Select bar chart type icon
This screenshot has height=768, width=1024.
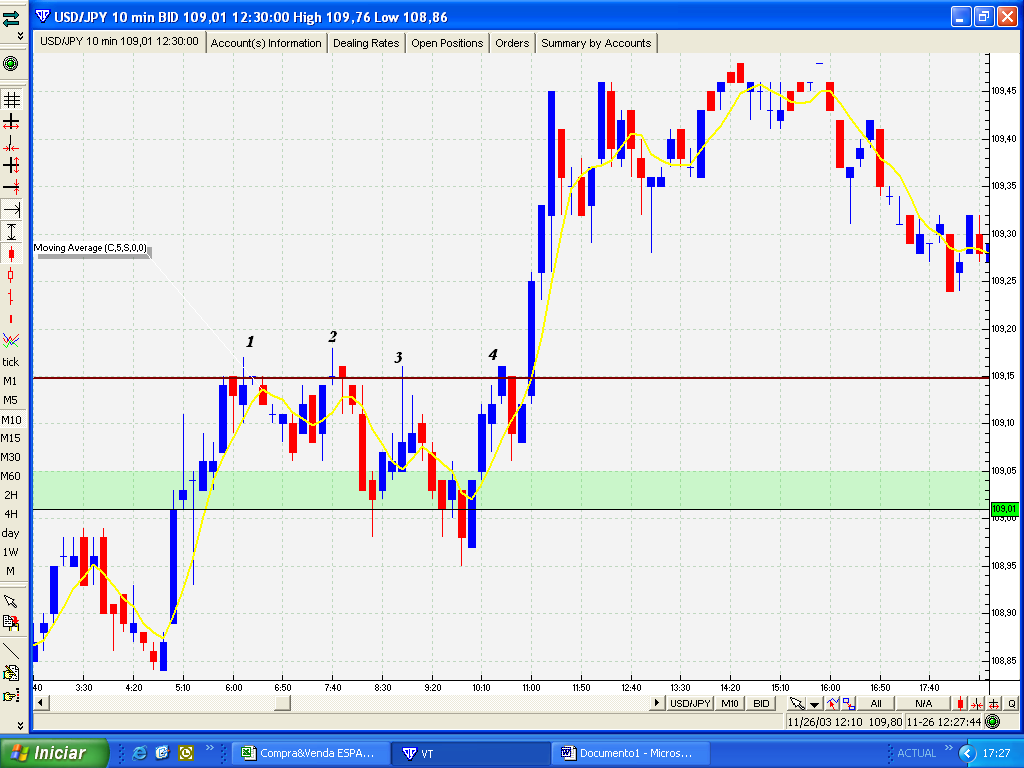[x=11, y=297]
